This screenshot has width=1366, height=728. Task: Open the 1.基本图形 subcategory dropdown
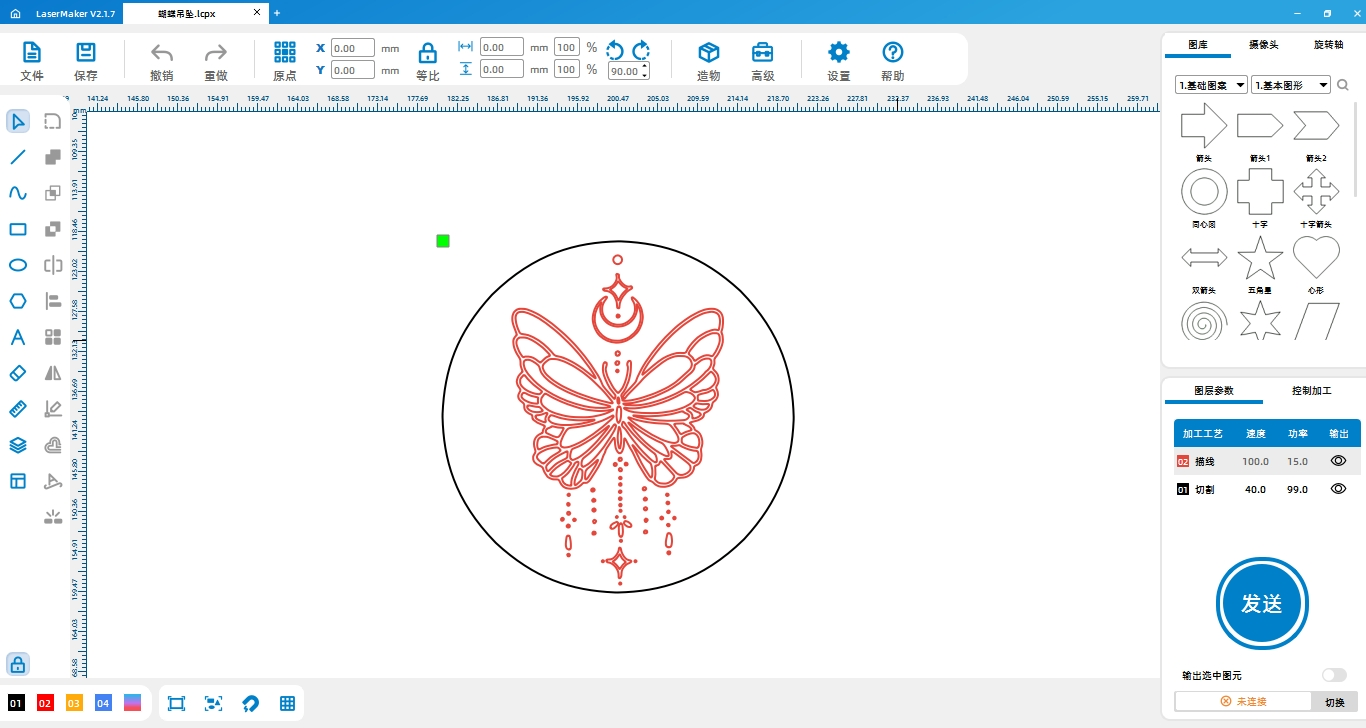click(1291, 85)
